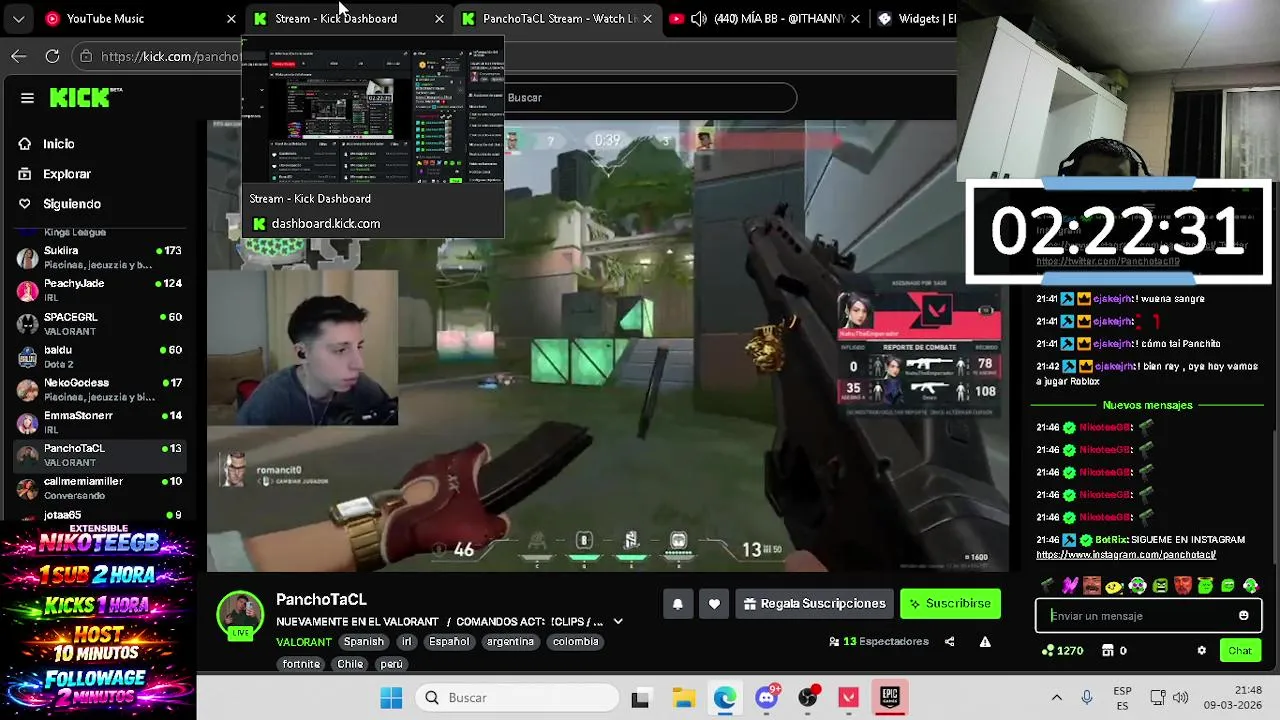Open SPACEGRL channel in following list
The height and width of the screenshot is (720, 1280).
(x=100, y=323)
